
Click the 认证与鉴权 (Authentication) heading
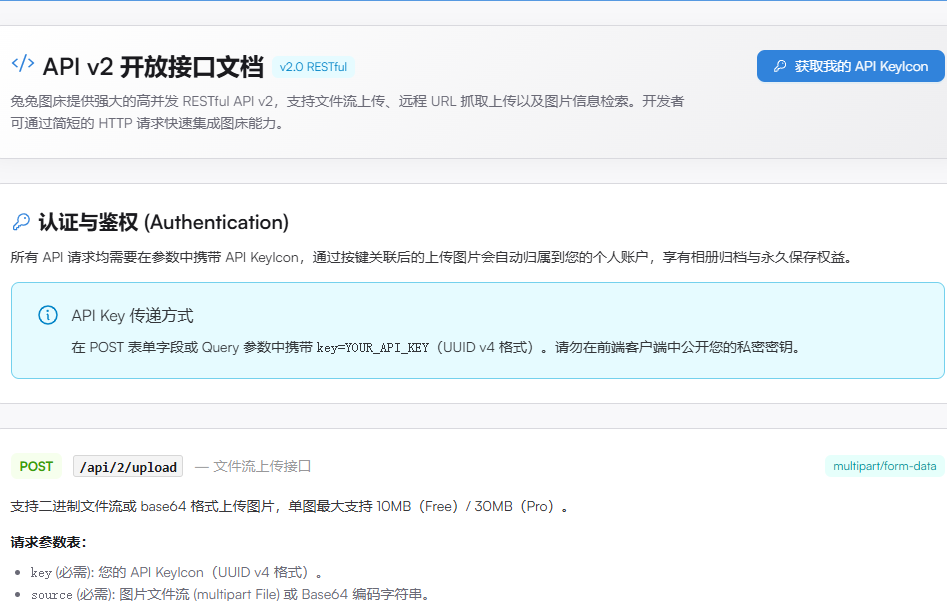[164, 222]
